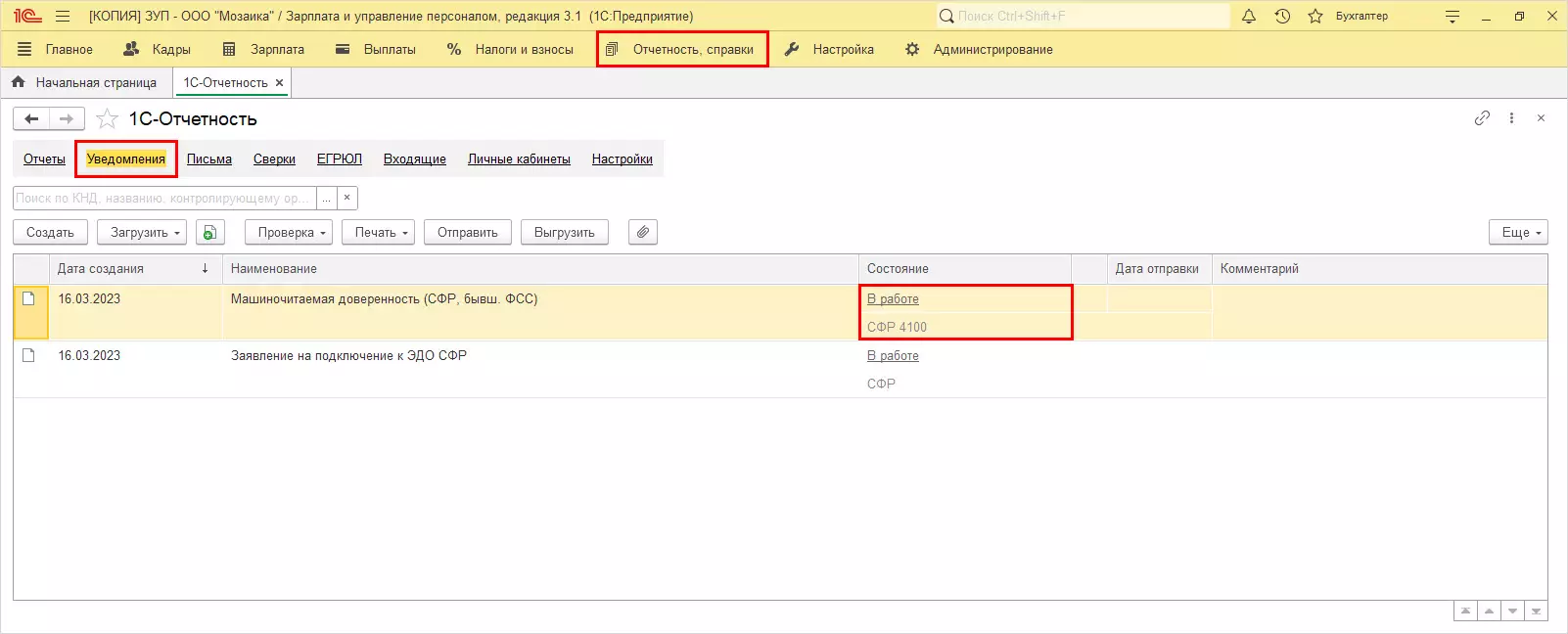
Task: Select row Машиночитаемая доверенность (СФР, бывш. ФСС)
Action: 780,312
